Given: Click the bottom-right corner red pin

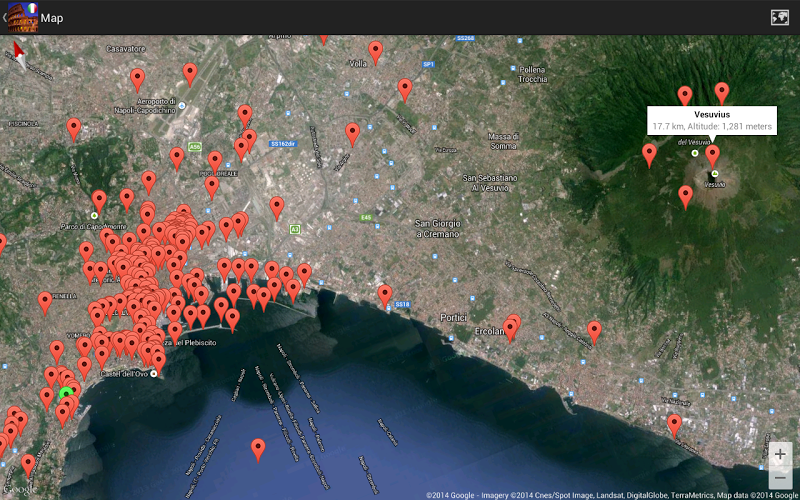Looking at the screenshot, I should tap(675, 425).
